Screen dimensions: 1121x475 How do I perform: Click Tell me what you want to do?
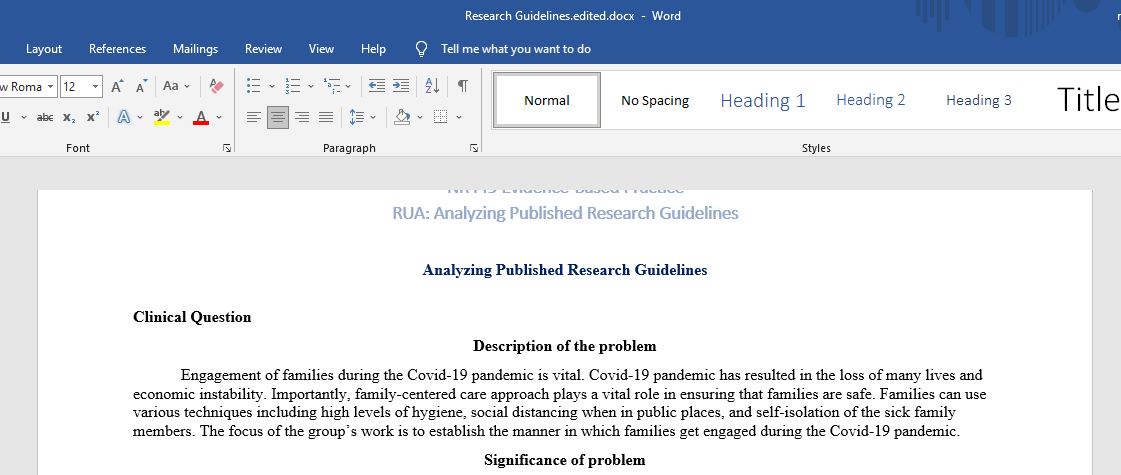pos(515,49)
